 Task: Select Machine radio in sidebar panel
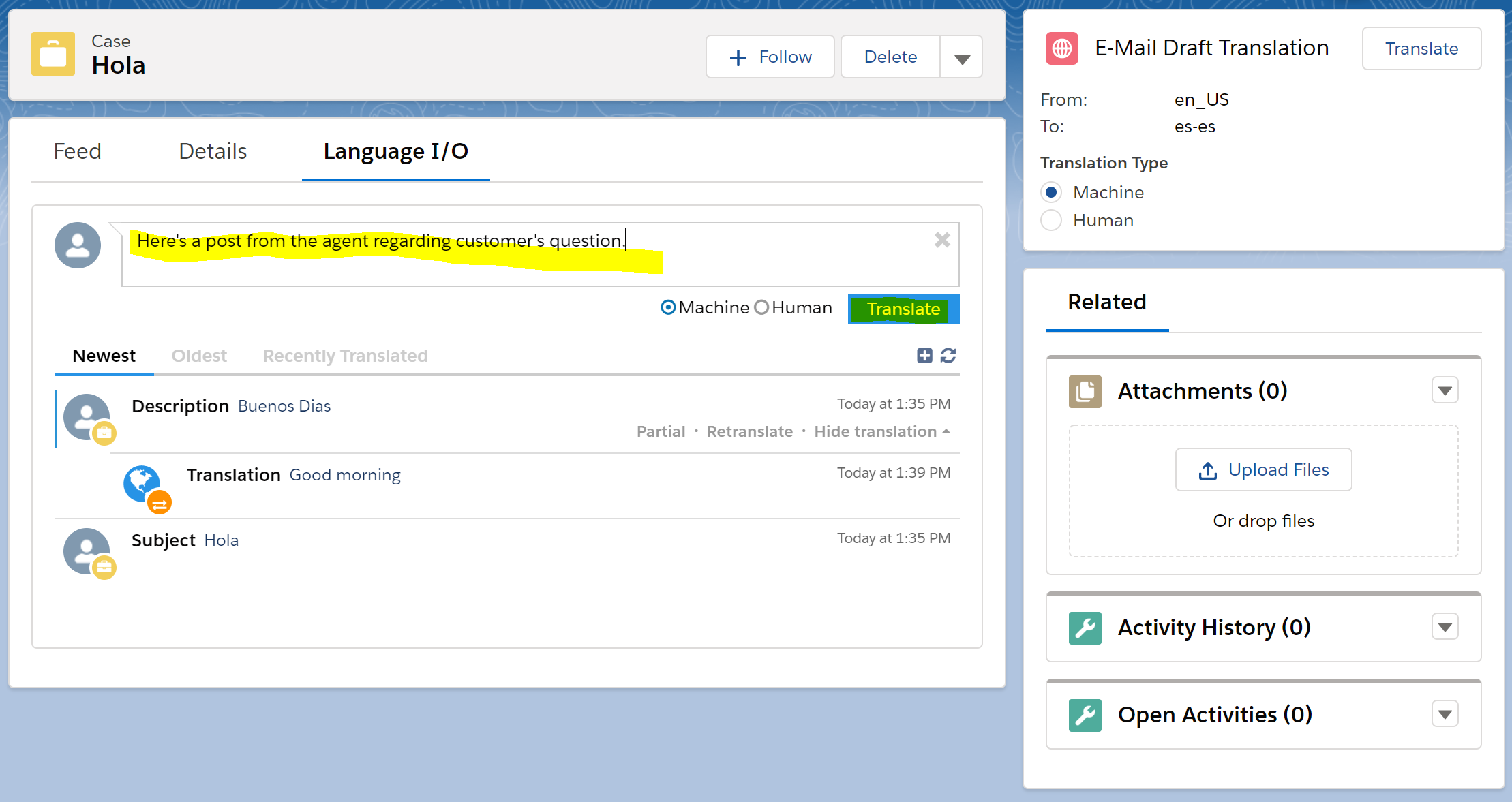(1051, 193)
